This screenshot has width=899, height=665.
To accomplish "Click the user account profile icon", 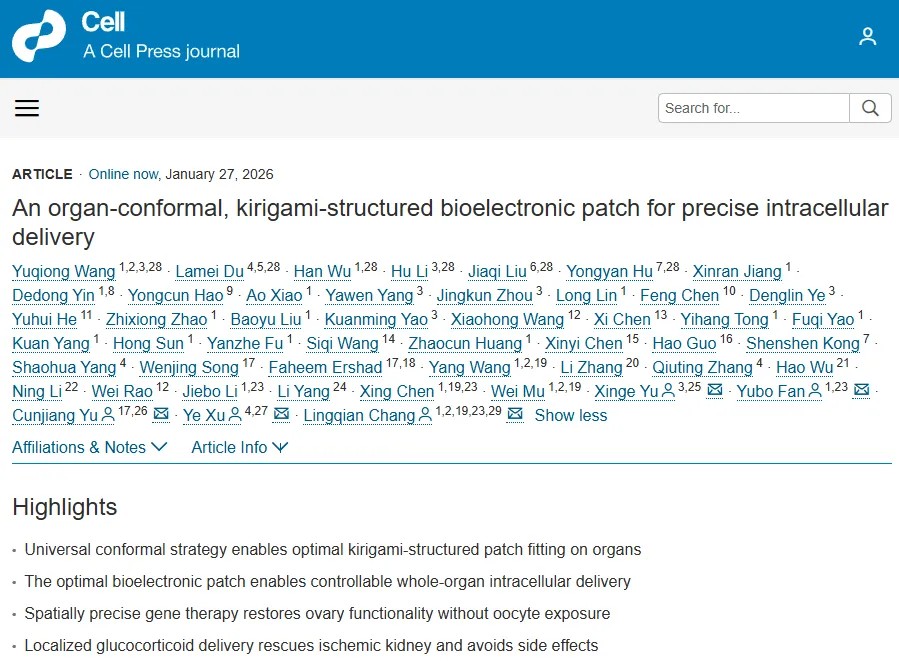I will (x=867, y=37).
